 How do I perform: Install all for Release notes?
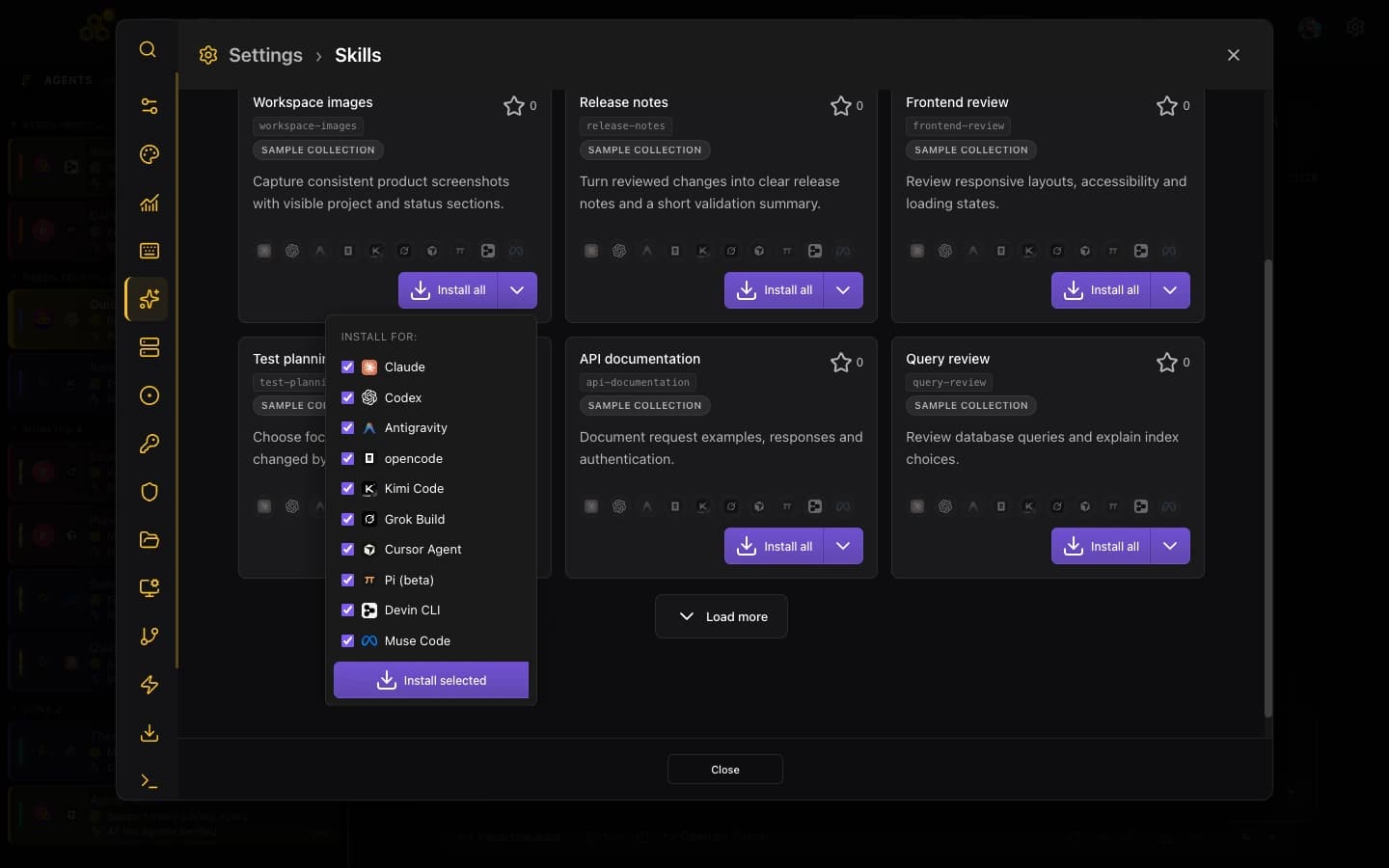point(775,290)
